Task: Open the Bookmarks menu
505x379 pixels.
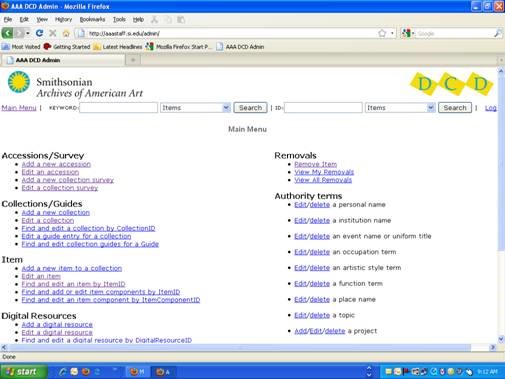Action: click(x=92, y=20)
